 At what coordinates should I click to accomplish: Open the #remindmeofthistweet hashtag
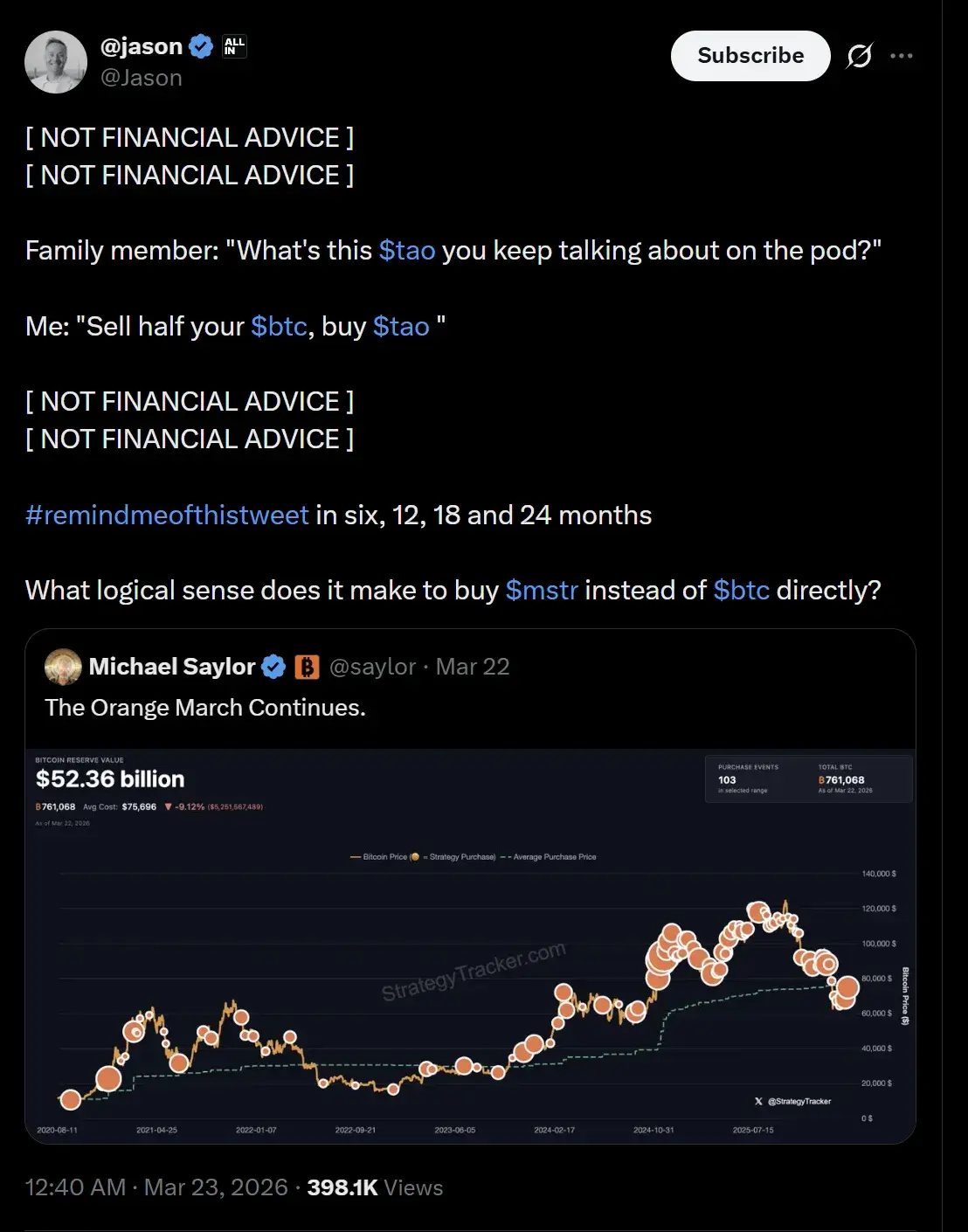167,516
